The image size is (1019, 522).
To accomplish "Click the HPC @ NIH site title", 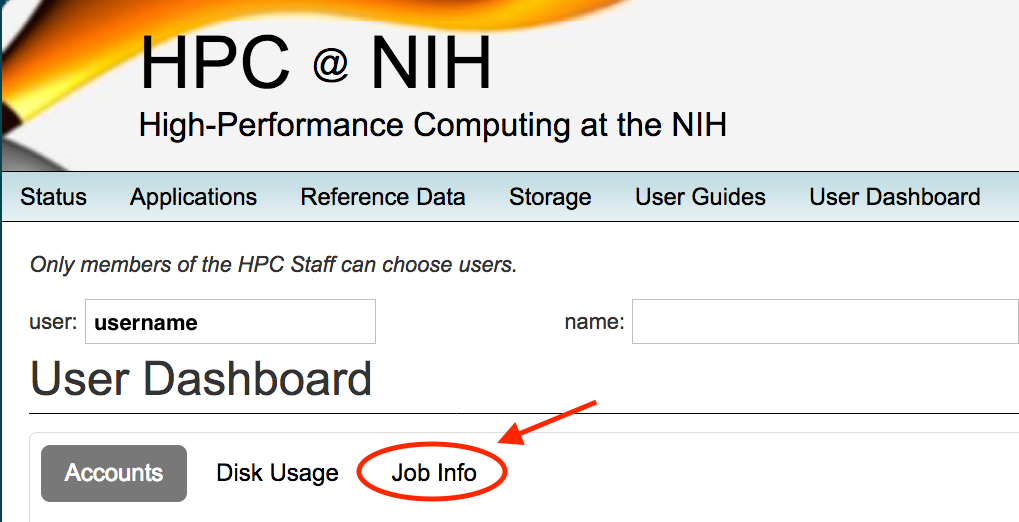I will [316, 64].
